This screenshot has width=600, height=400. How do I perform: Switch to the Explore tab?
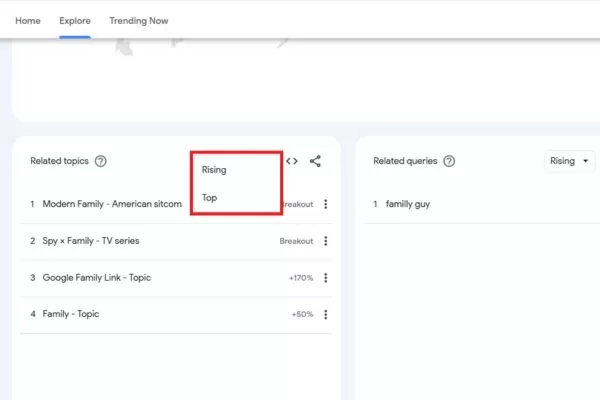(x=75, y=21)
